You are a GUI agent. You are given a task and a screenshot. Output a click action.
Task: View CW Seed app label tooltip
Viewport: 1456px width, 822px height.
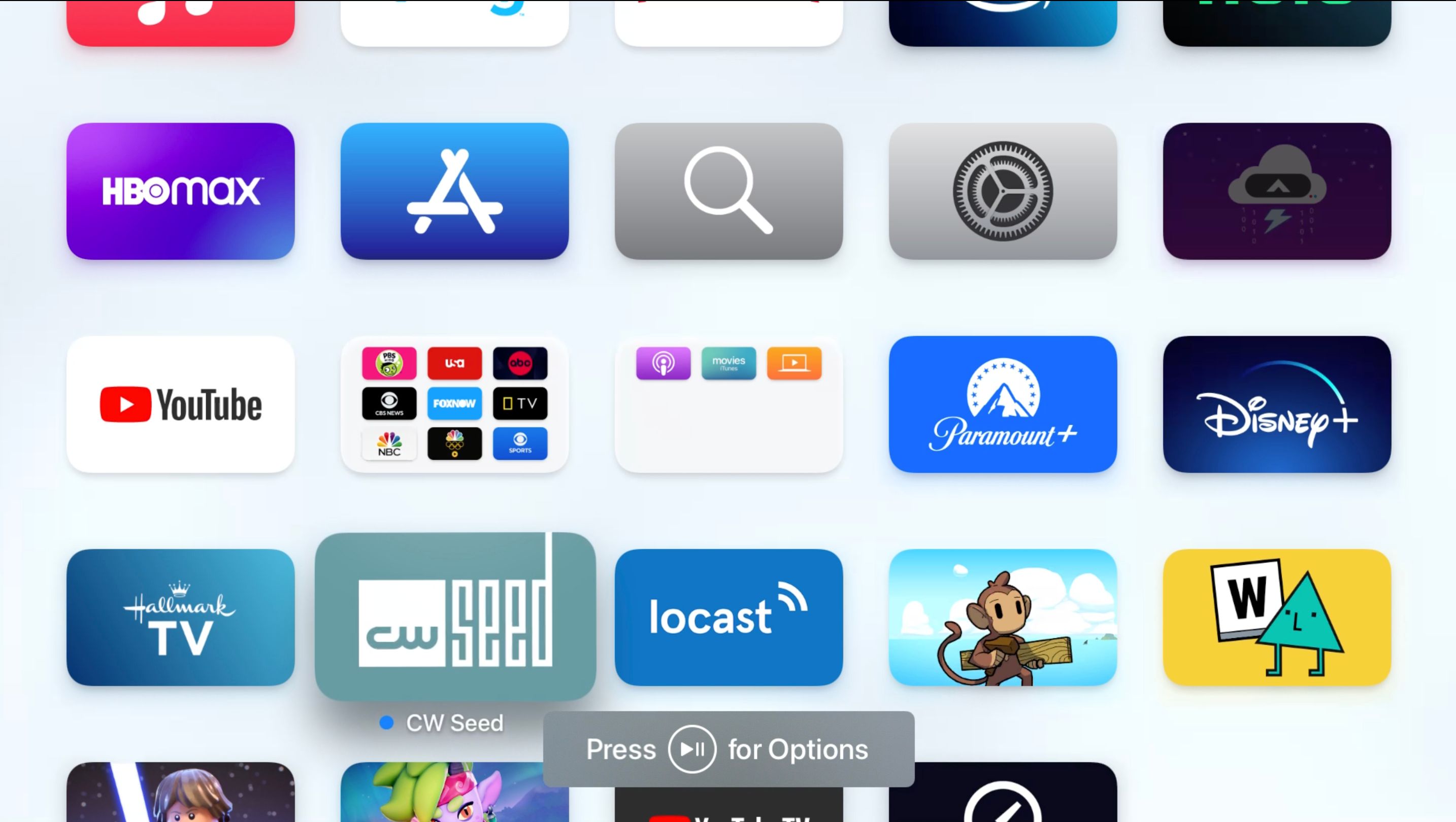point(454,722)
